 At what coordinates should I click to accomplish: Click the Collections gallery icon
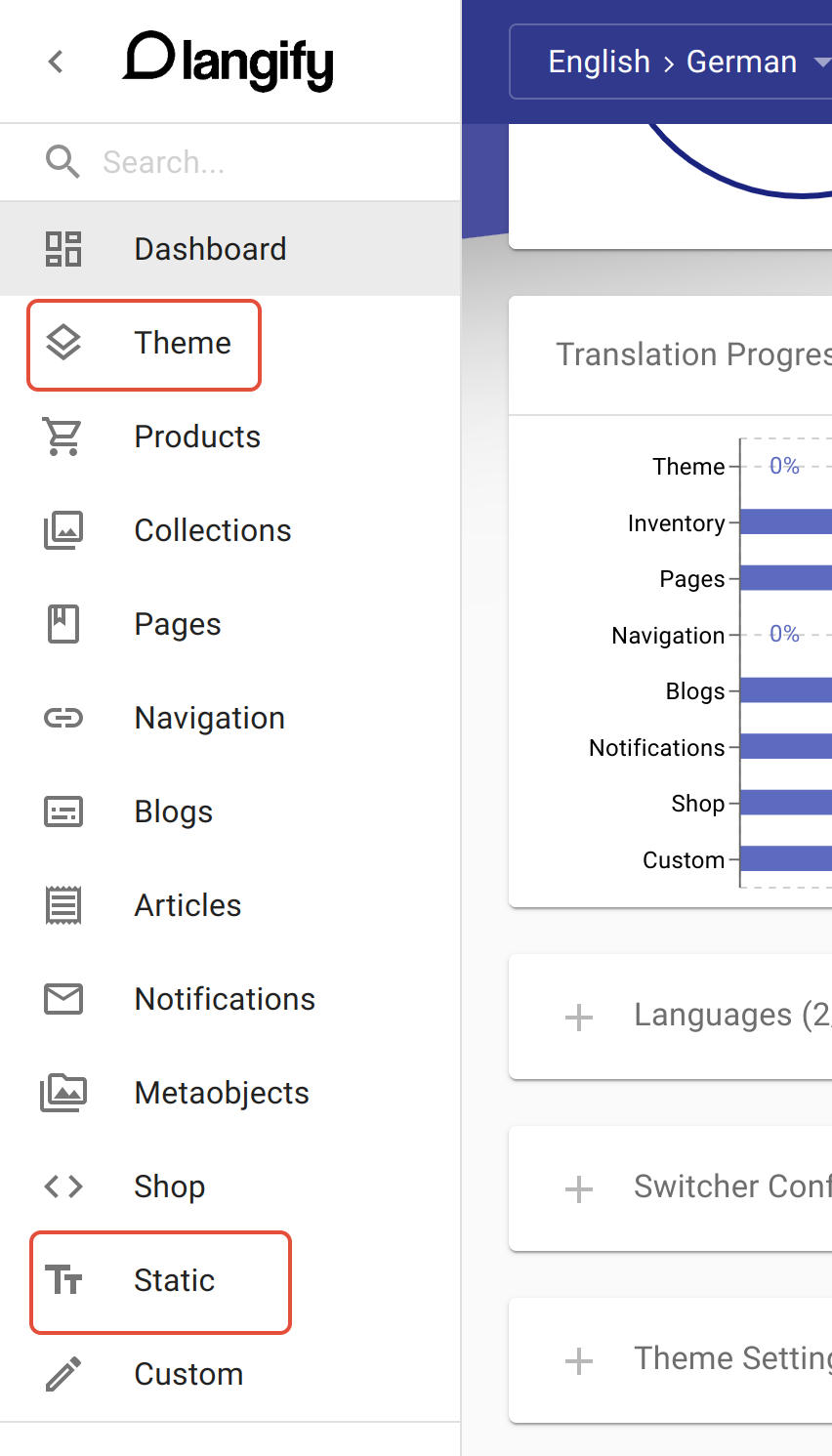(x=63, y=530)
